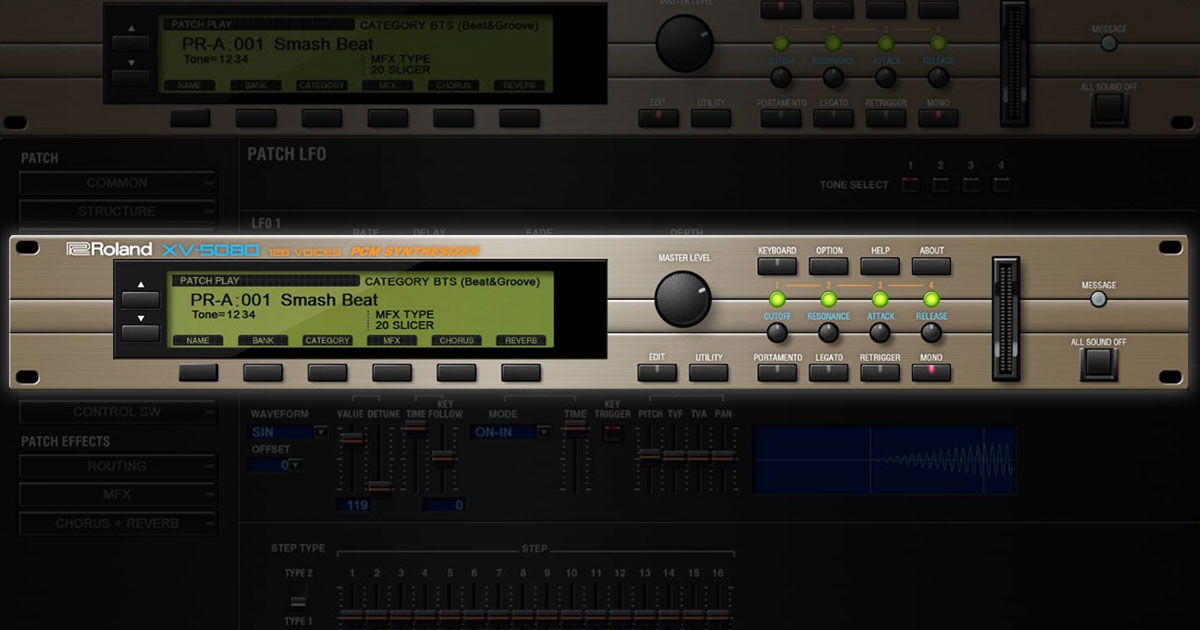This screenshot has width=1200, height=630.
Task: Enable the Portamento switch
Action: pyautogui.click(x=777, y=372)
